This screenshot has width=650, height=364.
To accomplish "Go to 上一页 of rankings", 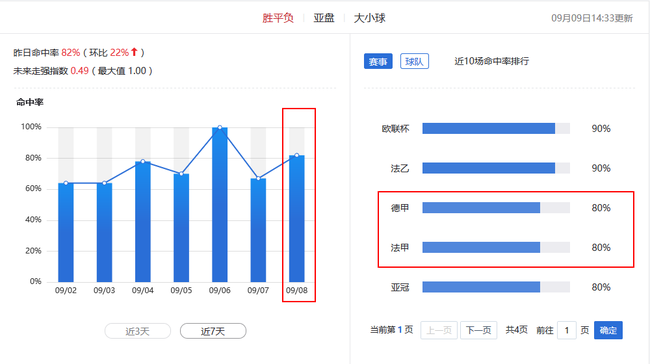I will [x=439, y=330].
